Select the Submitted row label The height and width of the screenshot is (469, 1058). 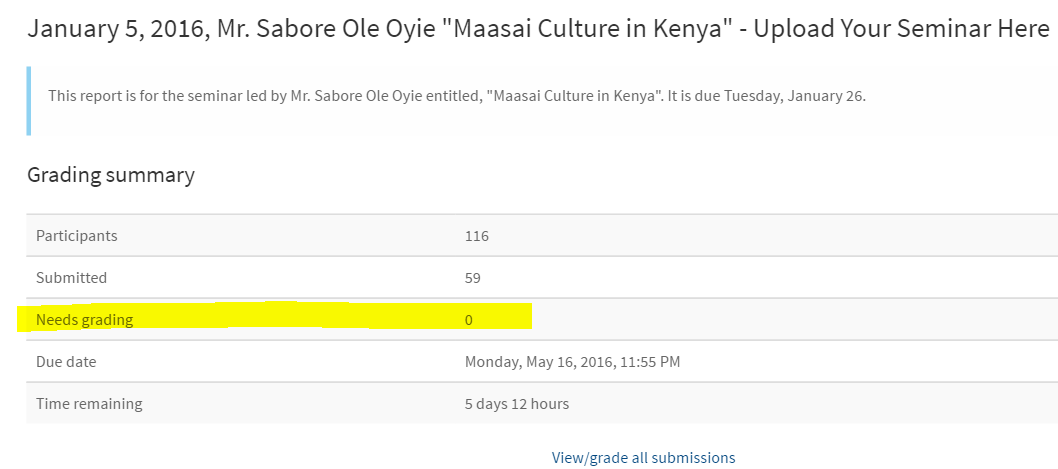tap(71, 278)
